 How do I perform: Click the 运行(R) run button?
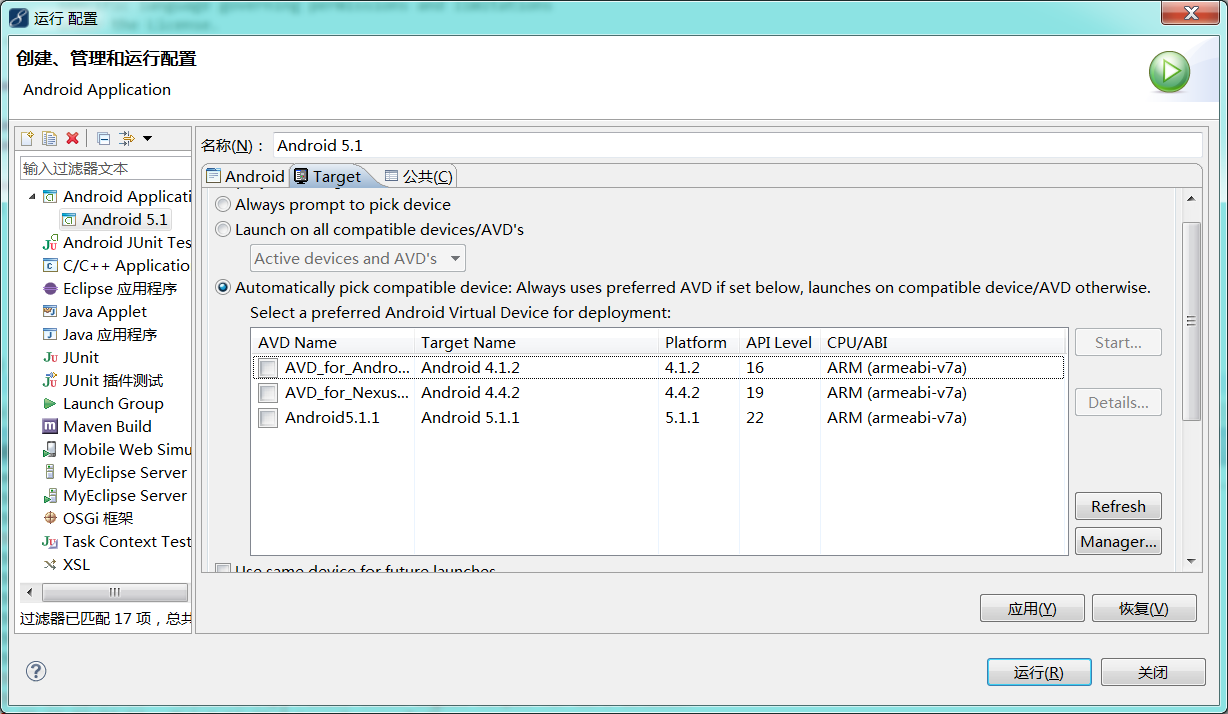(1039, 672)
